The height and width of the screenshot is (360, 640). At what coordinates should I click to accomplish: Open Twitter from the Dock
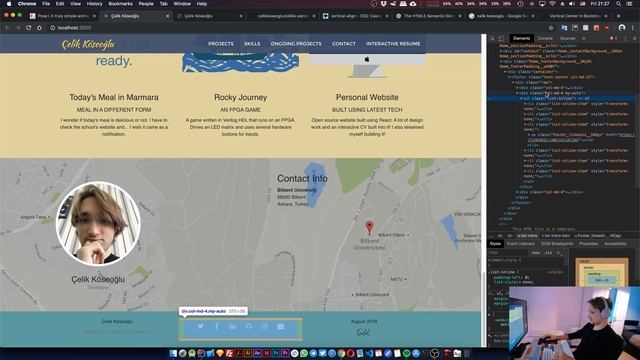pyautogui.click(x=322, y=353)
